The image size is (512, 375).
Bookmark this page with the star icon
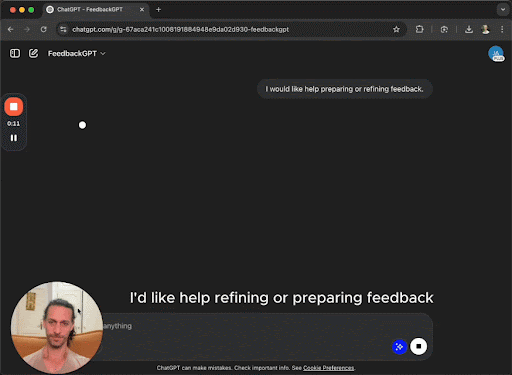pos(396,29)
